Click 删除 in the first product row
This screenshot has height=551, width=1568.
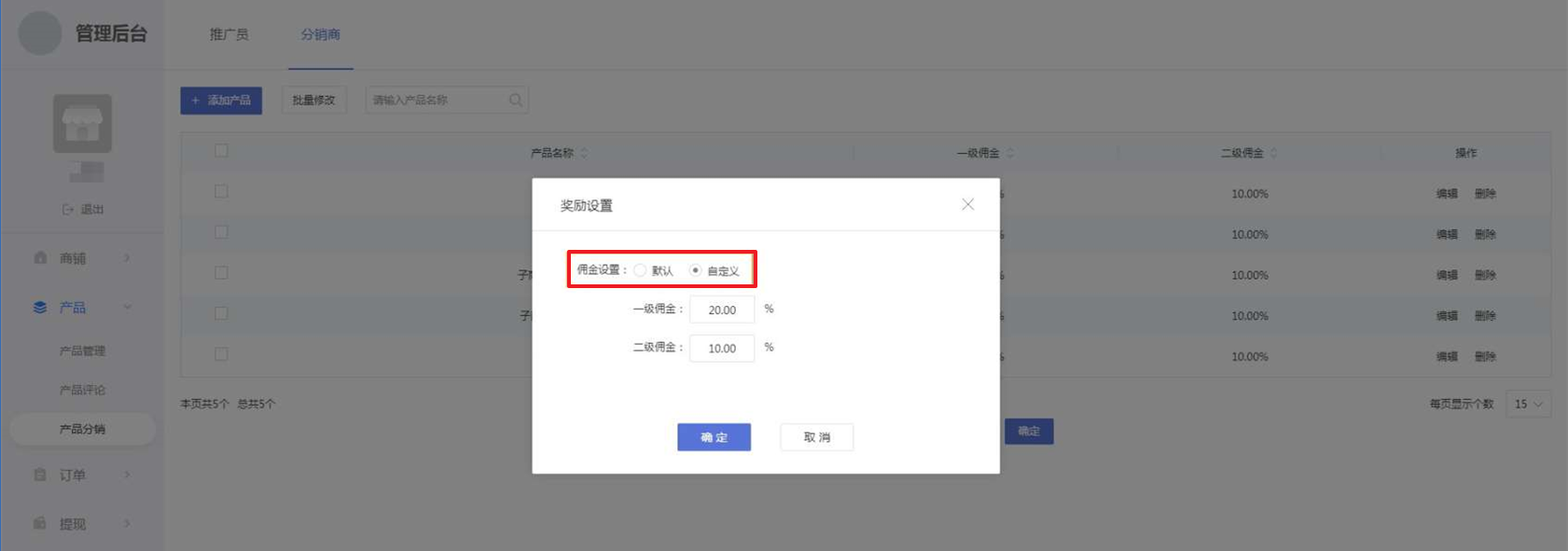[1485, 194]
